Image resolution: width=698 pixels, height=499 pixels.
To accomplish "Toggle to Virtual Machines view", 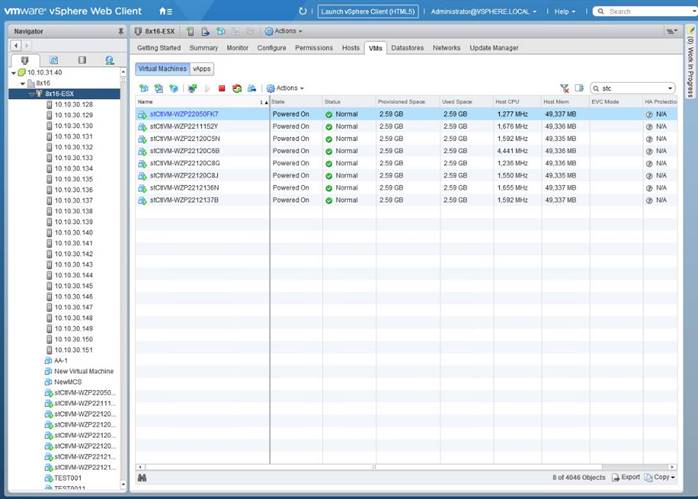I will coord(162,69).
